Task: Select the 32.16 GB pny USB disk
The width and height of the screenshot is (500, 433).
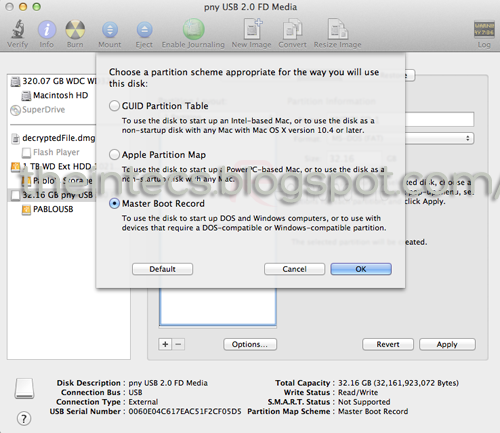Action: tap(52, 195)
